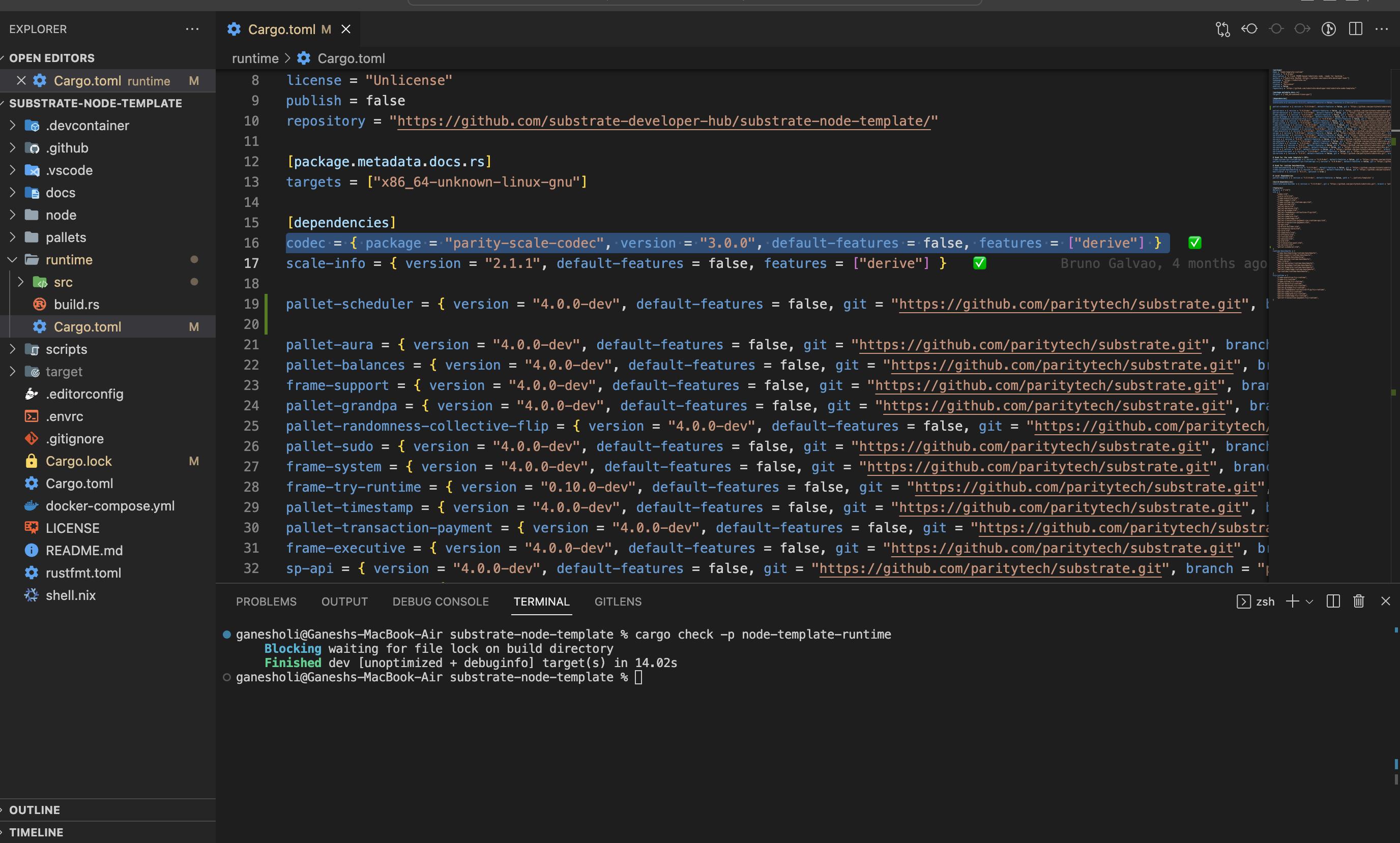The width and height of the screenshot is (1400, 843).
Task: Collapse the OPEN EDITORS section
Action: pos(51,58)
